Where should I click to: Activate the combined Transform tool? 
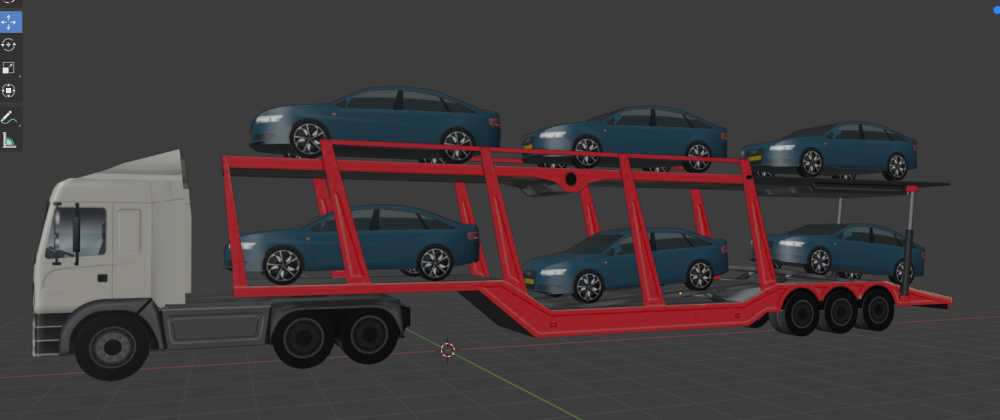[9, 91]
